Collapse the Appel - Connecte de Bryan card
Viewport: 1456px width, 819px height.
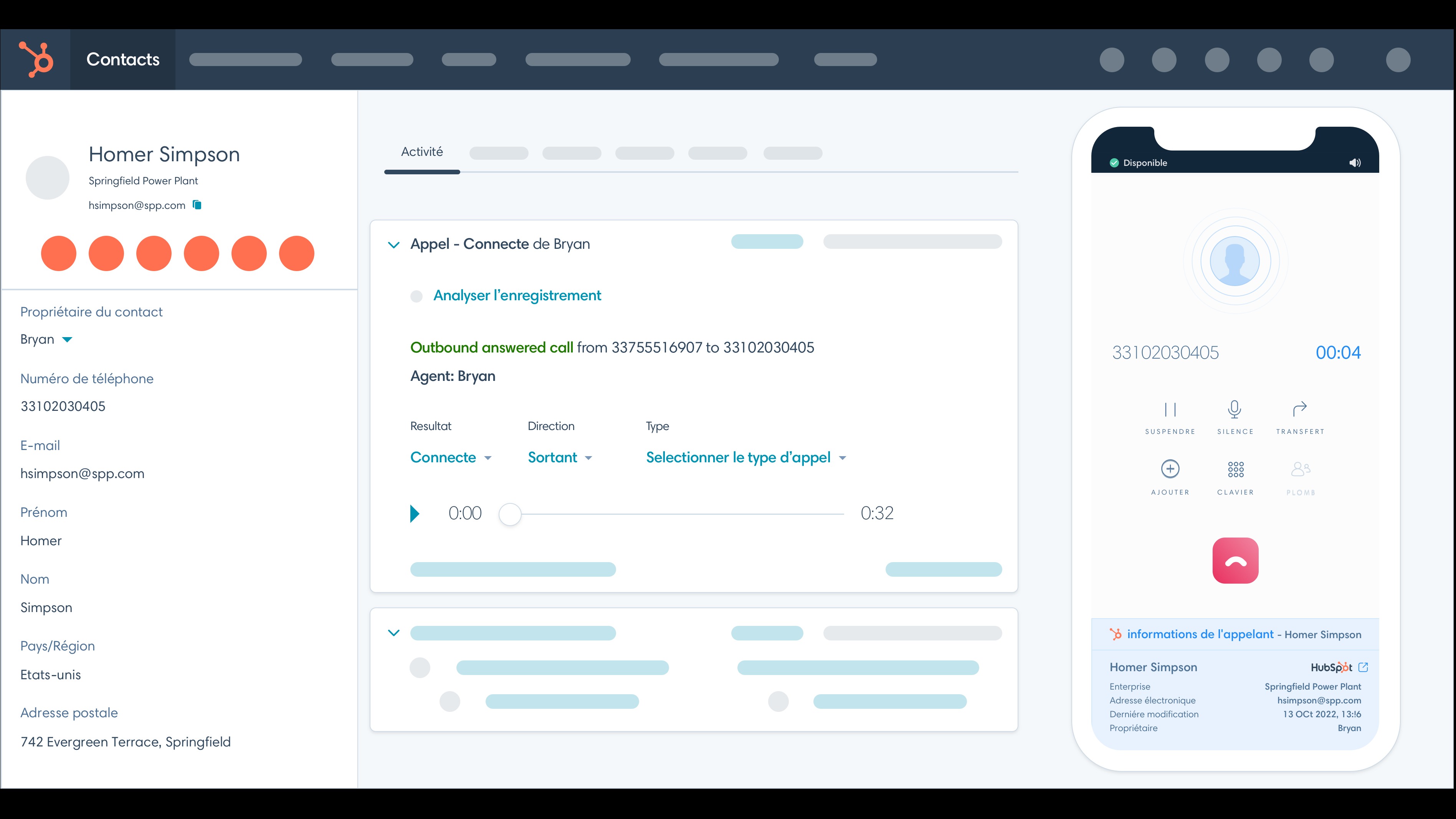point(394,245)
